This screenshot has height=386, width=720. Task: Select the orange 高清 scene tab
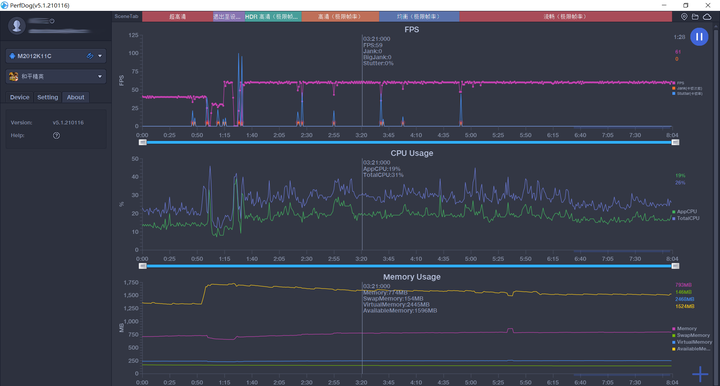coord(340,17)
